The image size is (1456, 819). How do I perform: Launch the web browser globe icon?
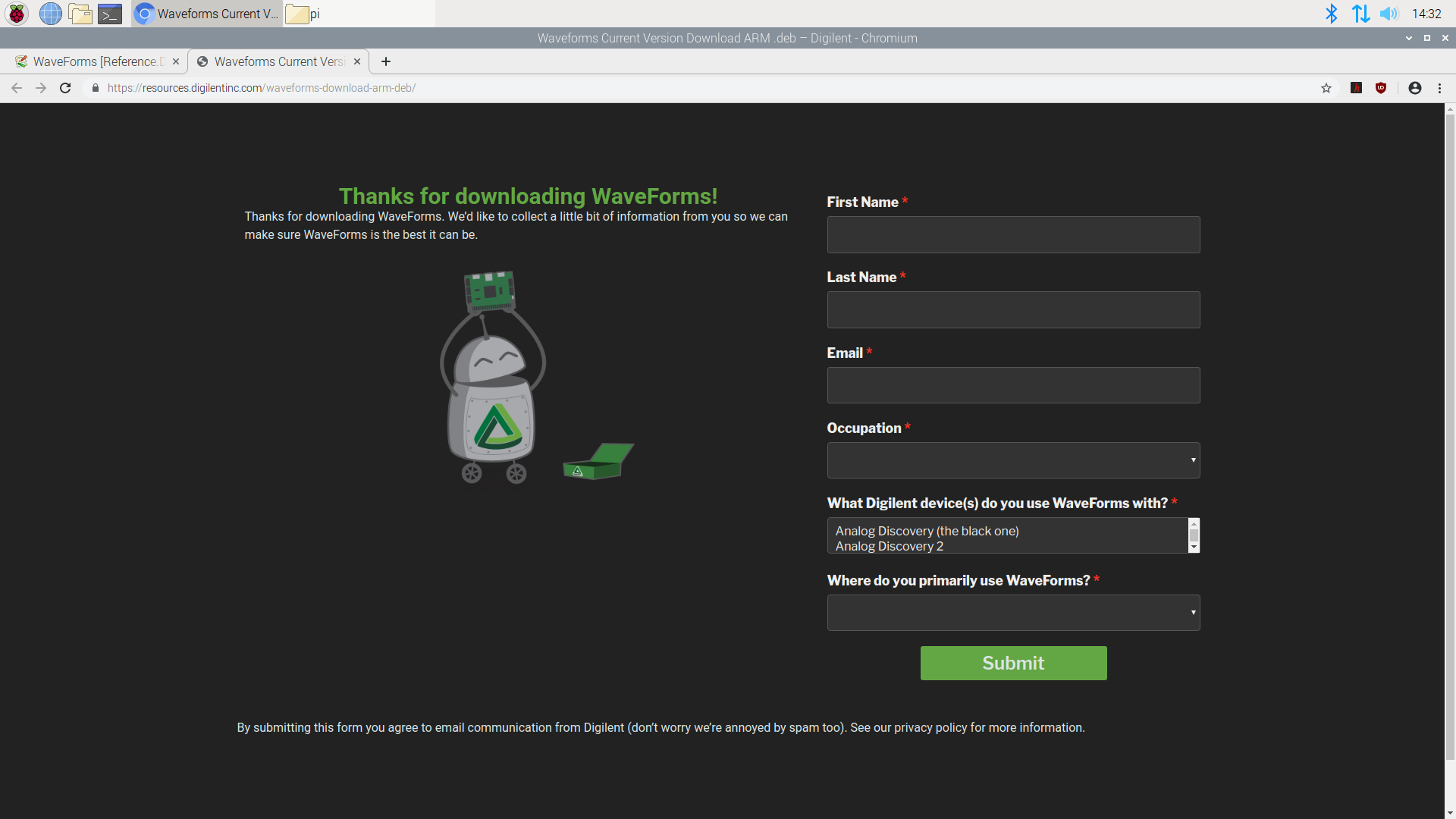pyautogui.click(x=50, y=14)
